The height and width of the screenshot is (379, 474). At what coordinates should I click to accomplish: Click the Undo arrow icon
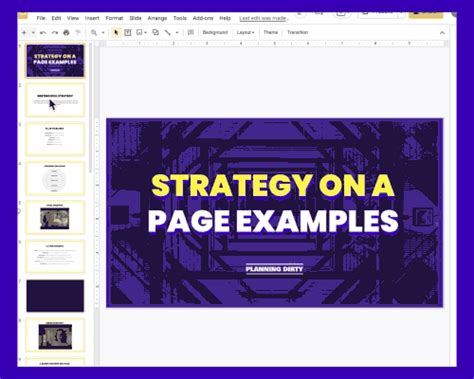pos(43,33)
